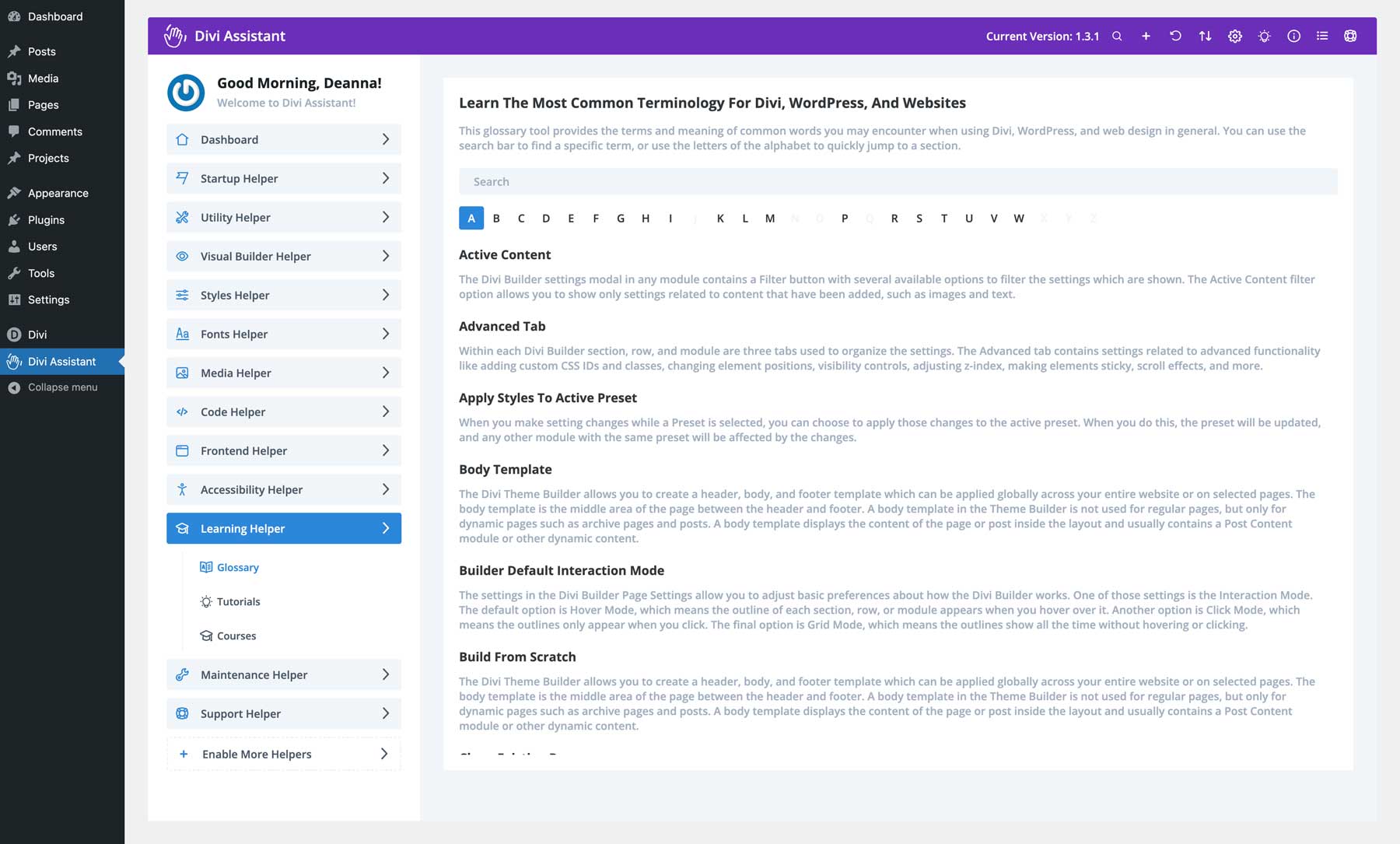The height and width of the screenshot is (844, 1400).
Task: Select the Glossary submenu link
Action: [238, 567]
